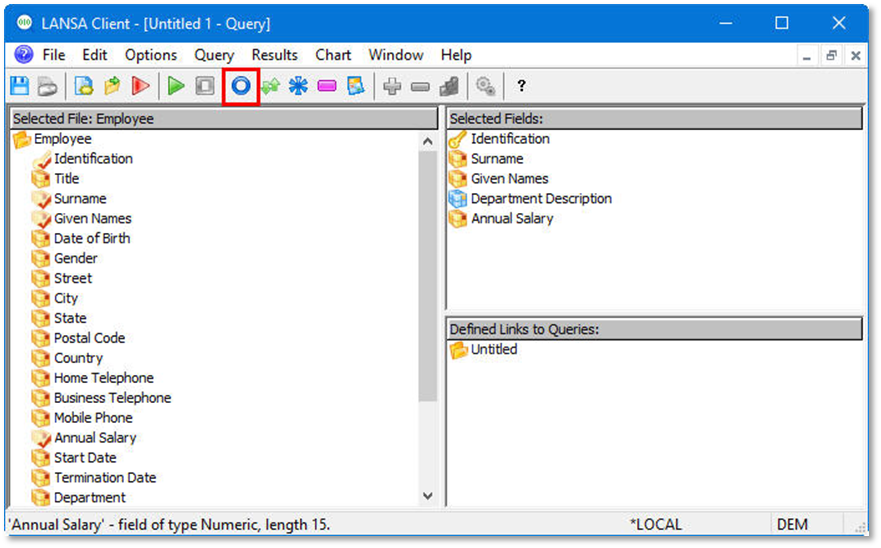Select the Start Date field

(x=85, y=458)
